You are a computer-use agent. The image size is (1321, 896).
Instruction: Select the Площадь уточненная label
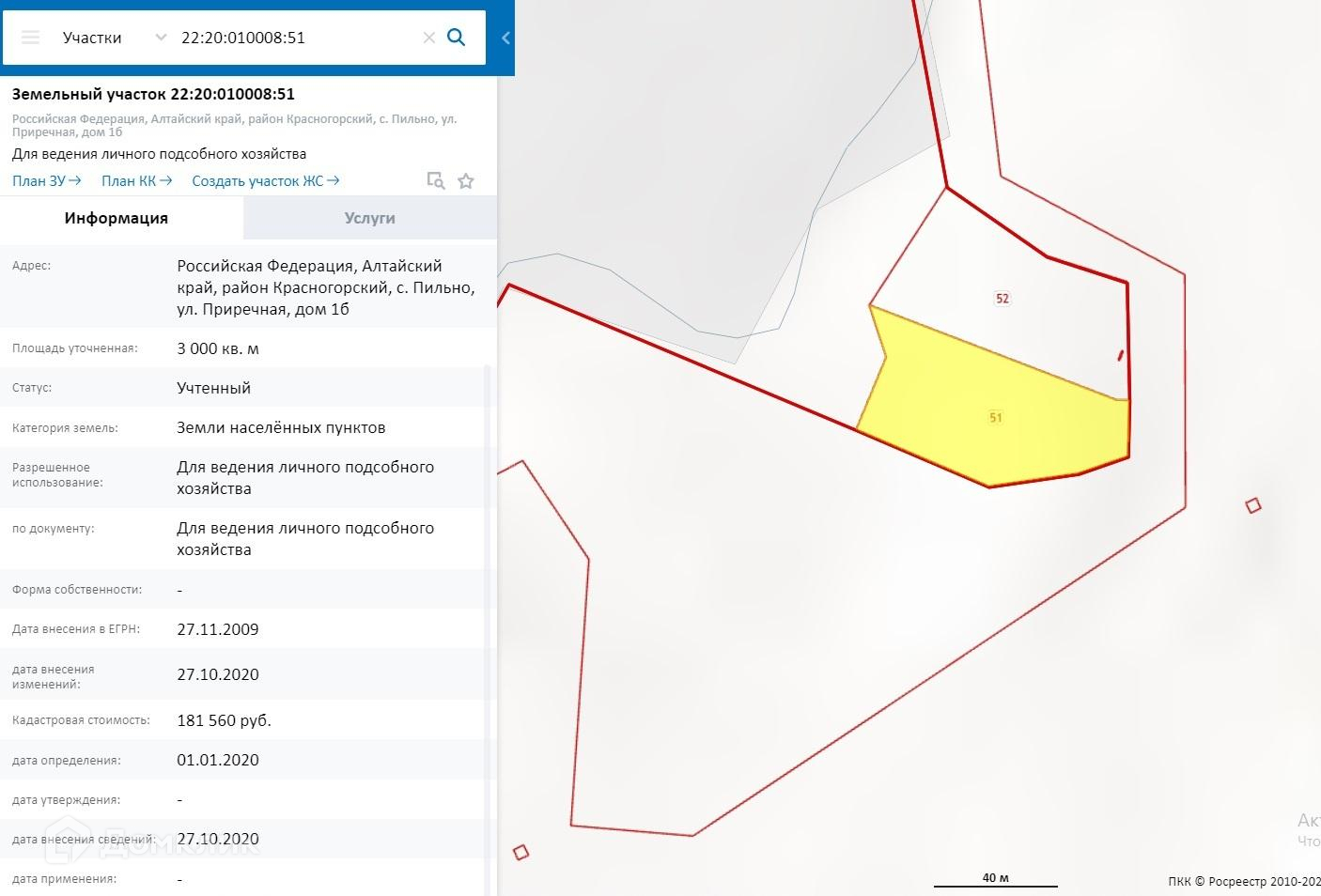point(75,348)
